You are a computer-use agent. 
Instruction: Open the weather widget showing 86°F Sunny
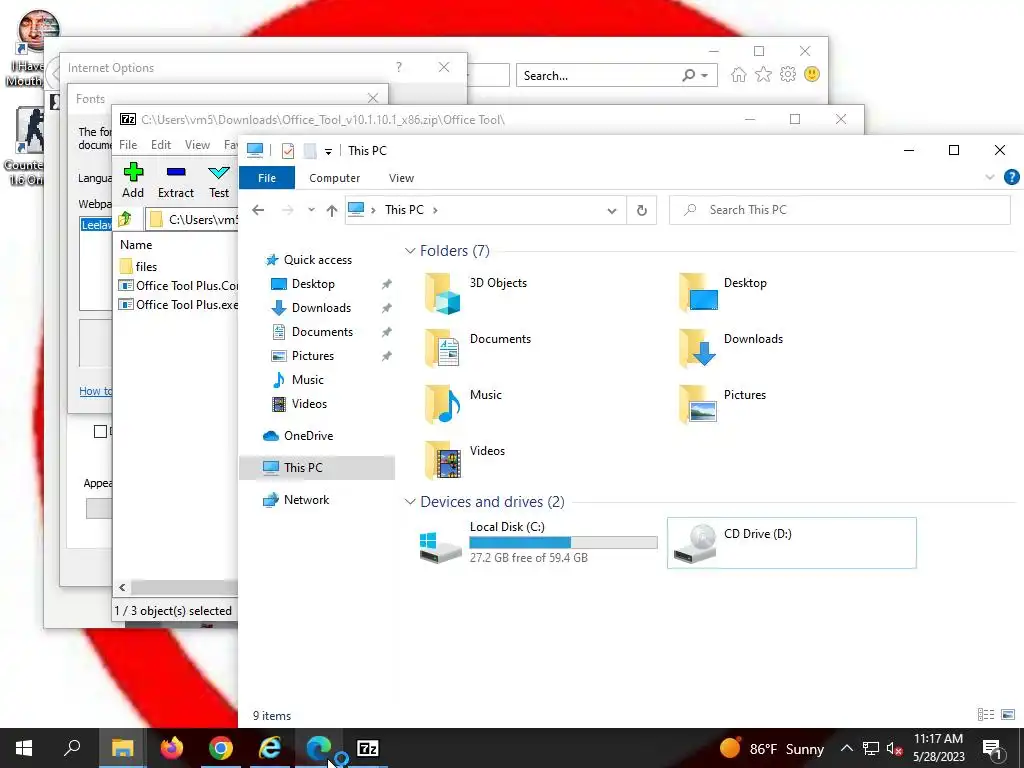click(772, 748)
